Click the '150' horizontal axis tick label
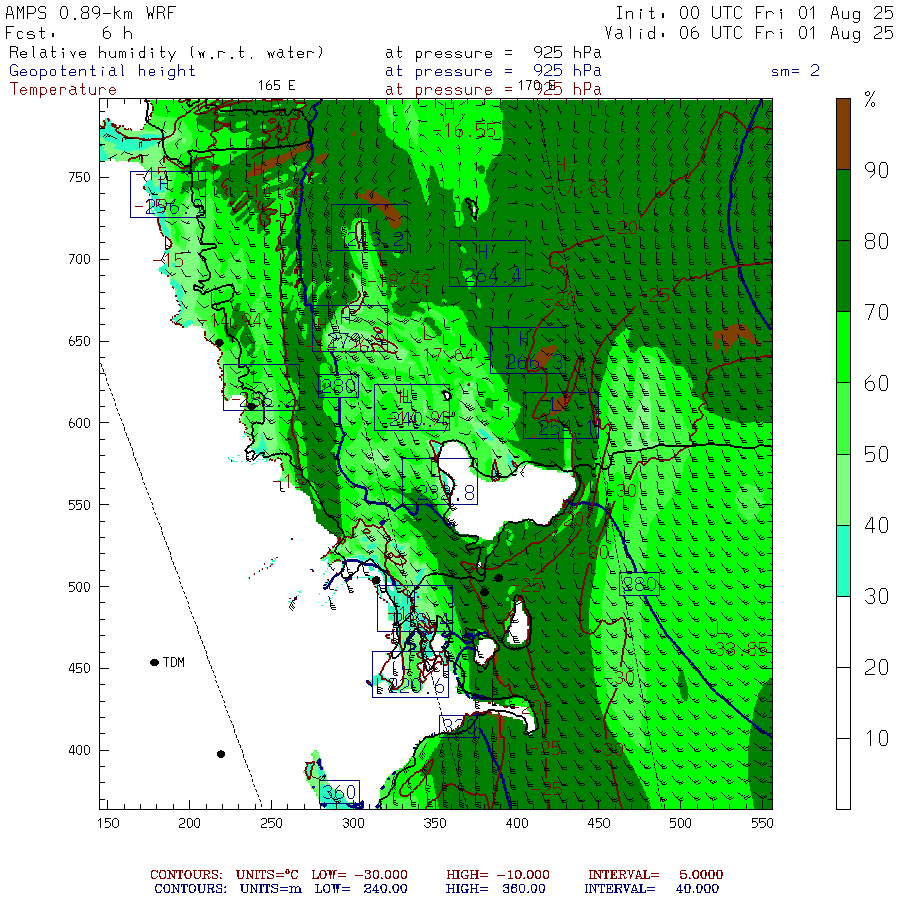 click(108, 823)
